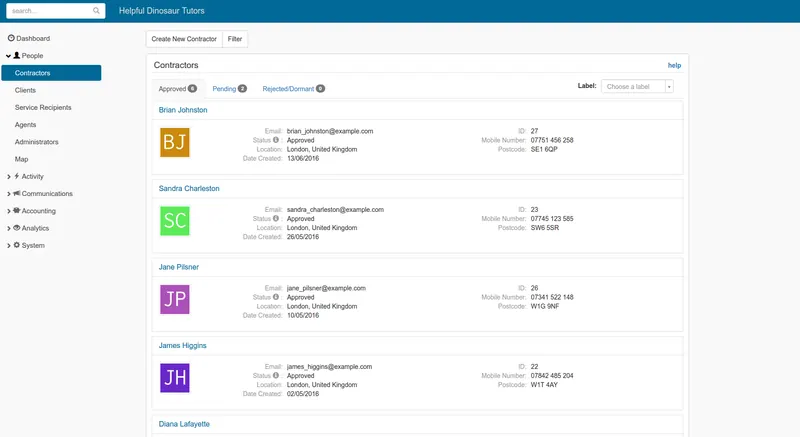The image size is (800, 437).
Task: Click mobile number 07745 123 585
Action: coord(552,219)
